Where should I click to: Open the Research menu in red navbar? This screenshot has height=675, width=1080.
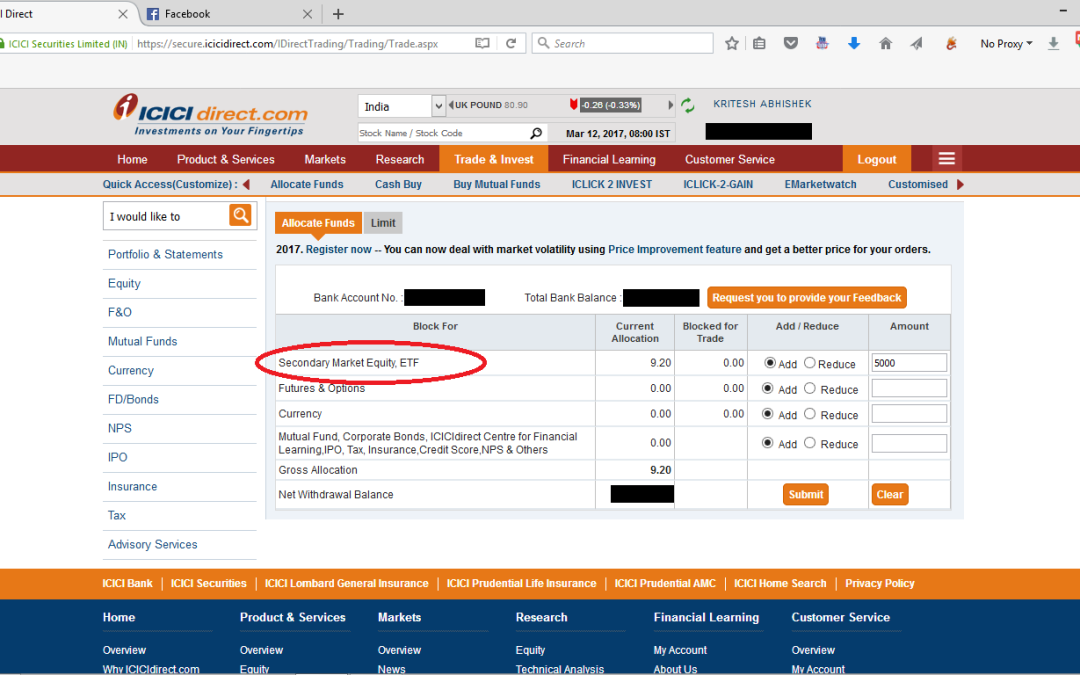pyautogui.click(x=399, y=159)
